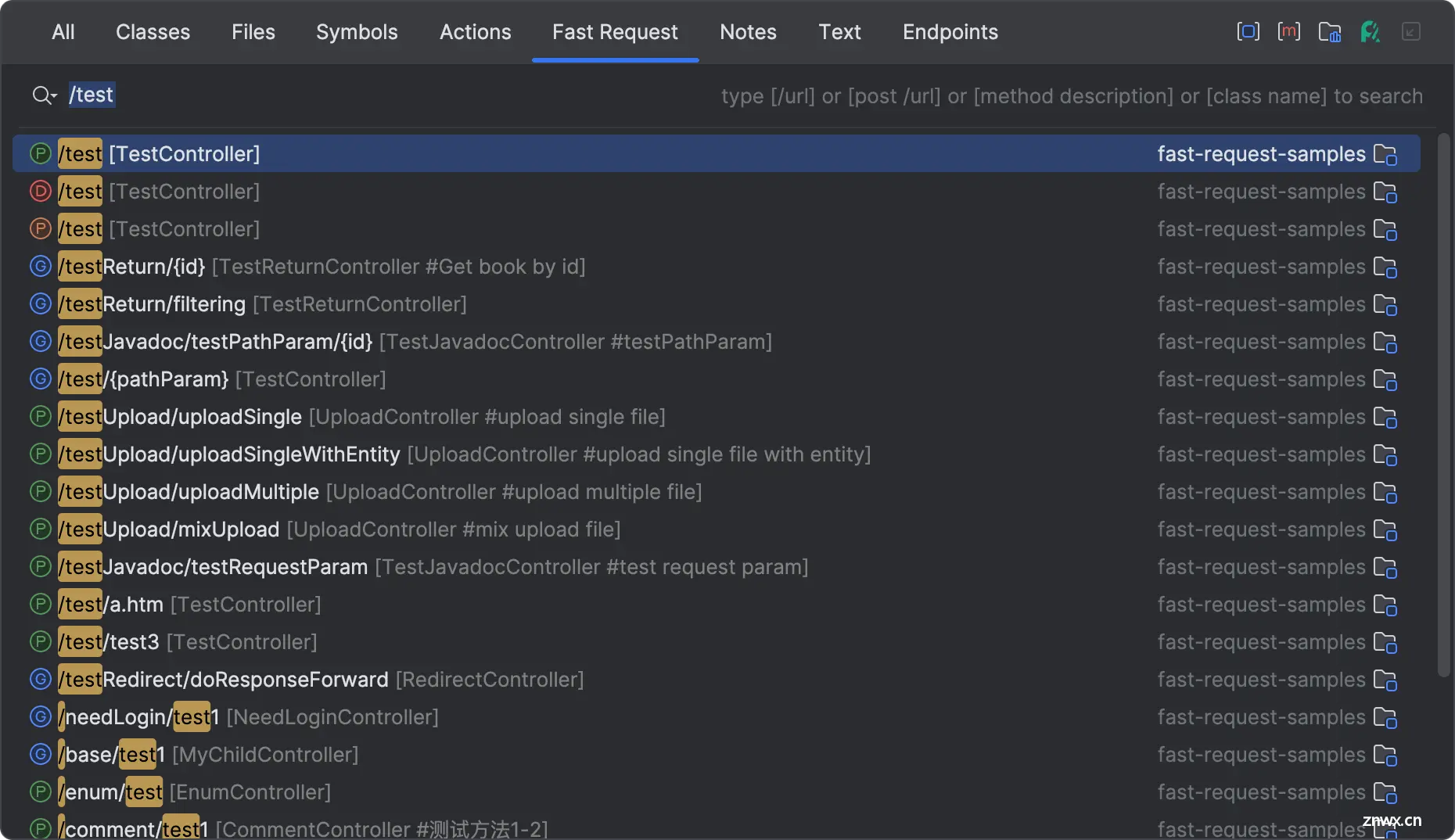This screenshot has width=1455, height=840.
Task: Select /testUpload/uploadSingle result row
Action: click(717, 416)
